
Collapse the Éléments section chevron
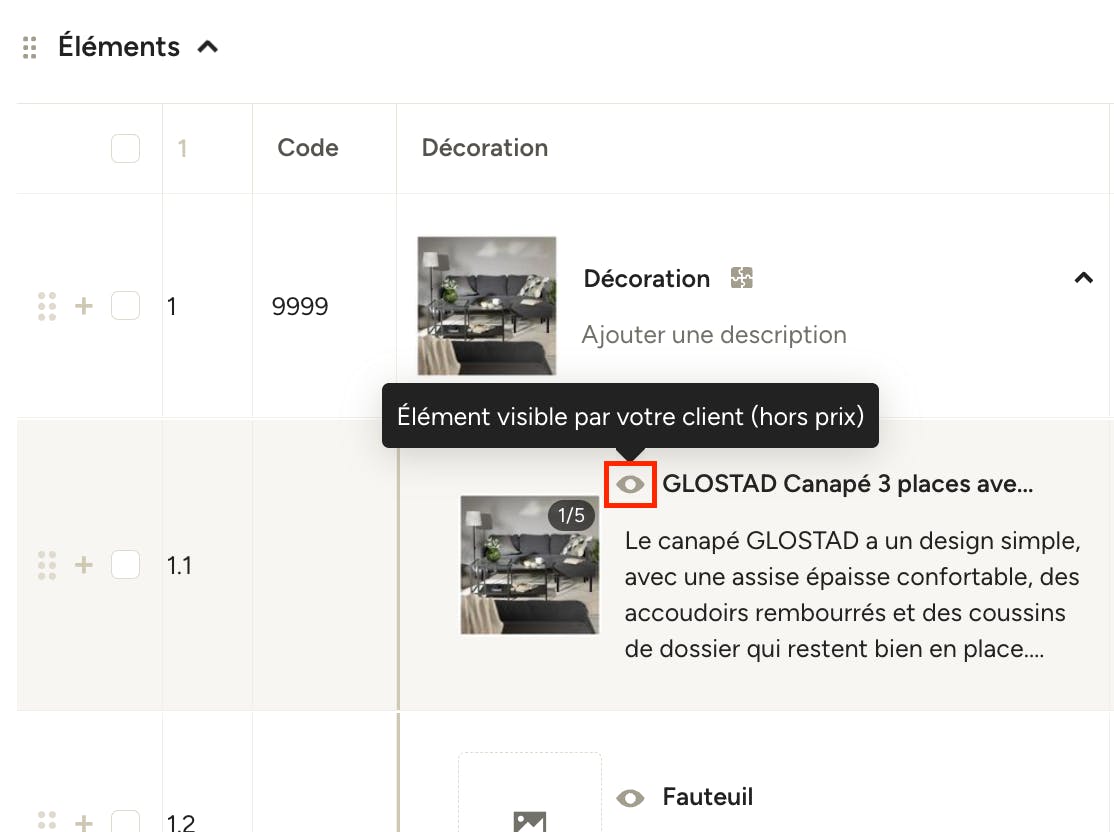point(207,47)
